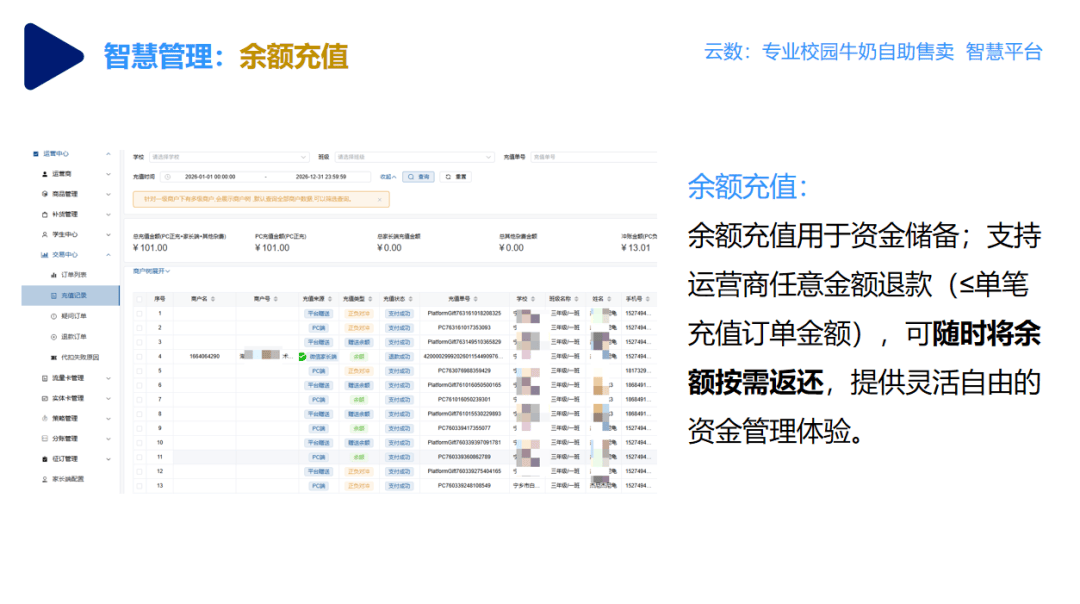The width and height of the screenshot is (1080, 604).
Task: Click the 重置 reset button
Action: 456,177
